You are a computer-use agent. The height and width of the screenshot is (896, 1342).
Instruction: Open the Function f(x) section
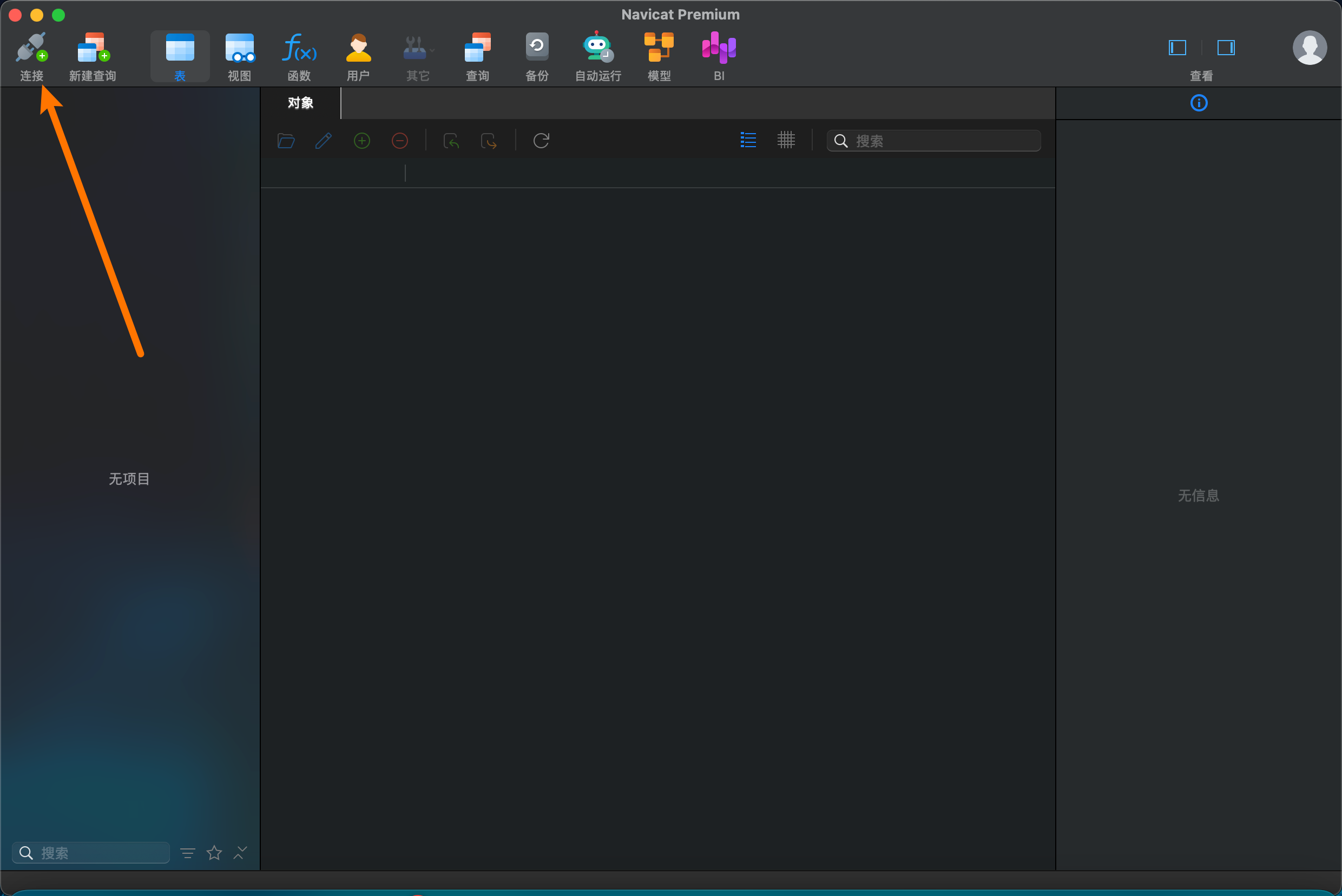coord(299,49)
